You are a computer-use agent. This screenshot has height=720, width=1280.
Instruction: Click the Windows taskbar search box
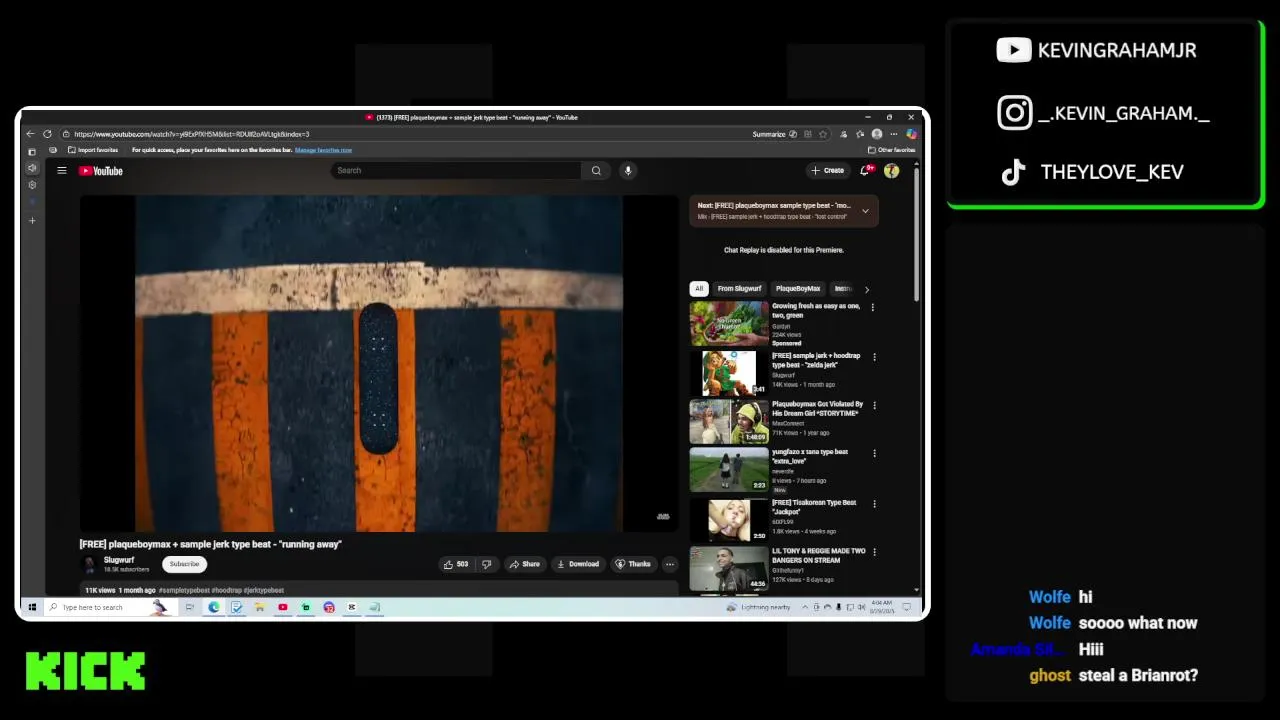click(x=111, y=607)
